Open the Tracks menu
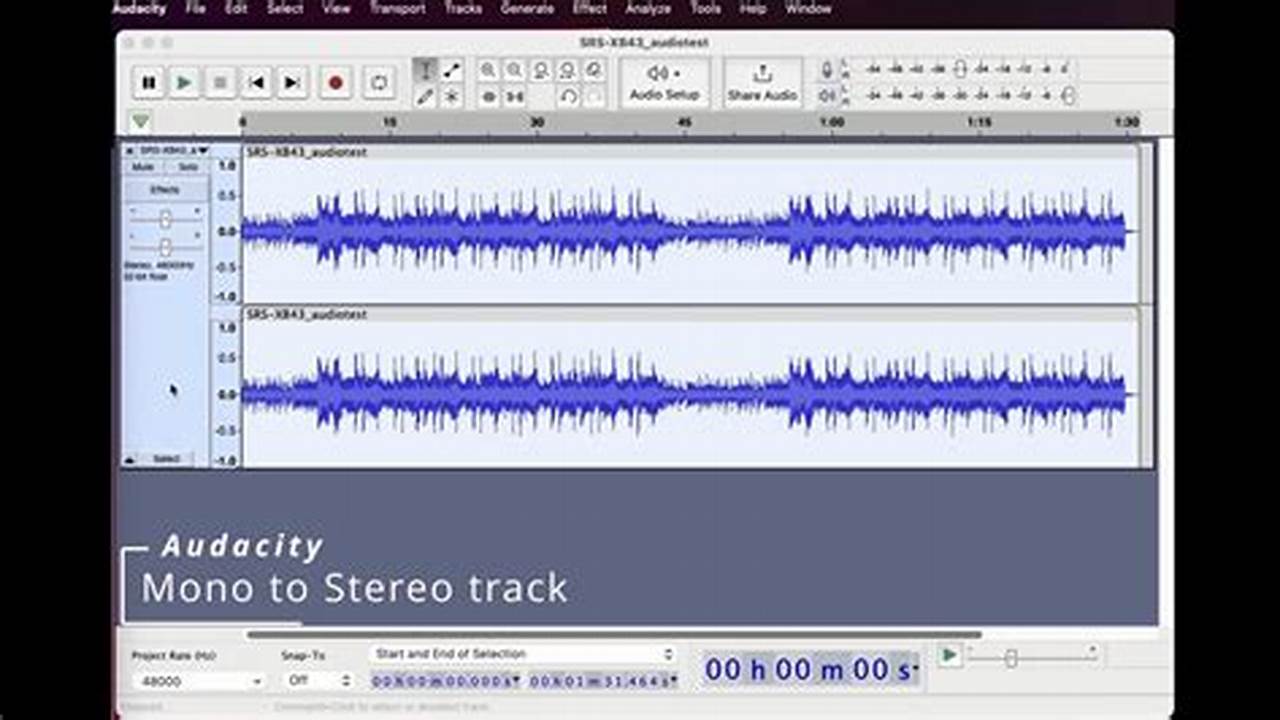The width and height of the screenshot is (1280, 720). coord(463,8)
